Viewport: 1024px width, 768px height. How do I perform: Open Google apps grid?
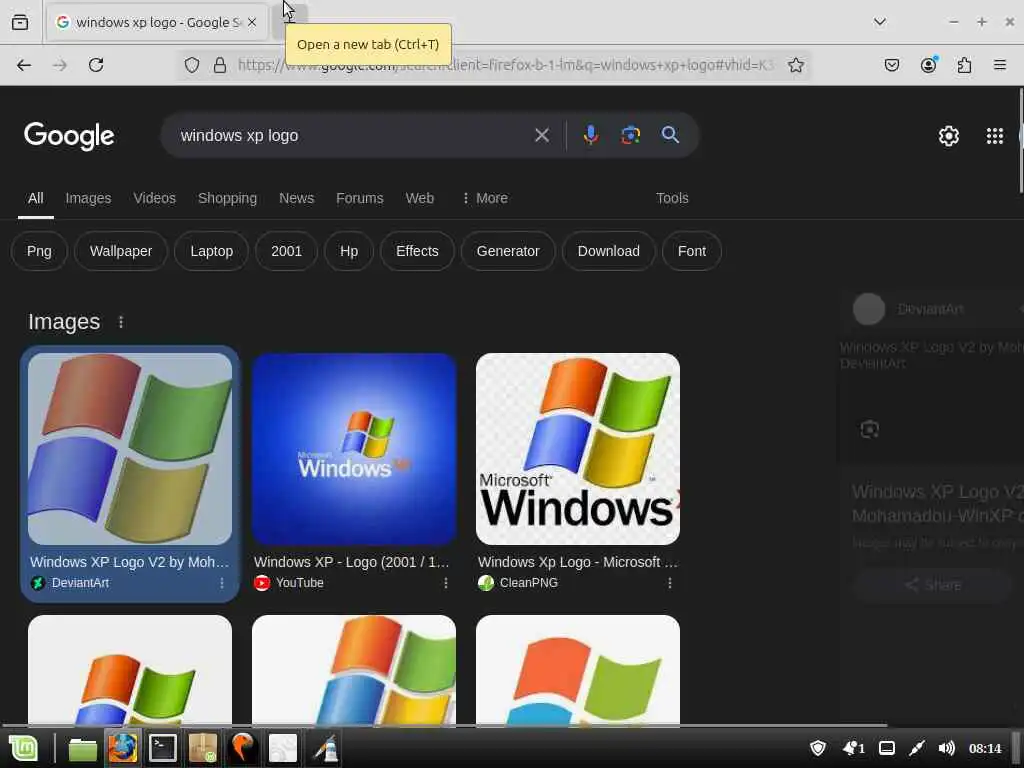995,136
